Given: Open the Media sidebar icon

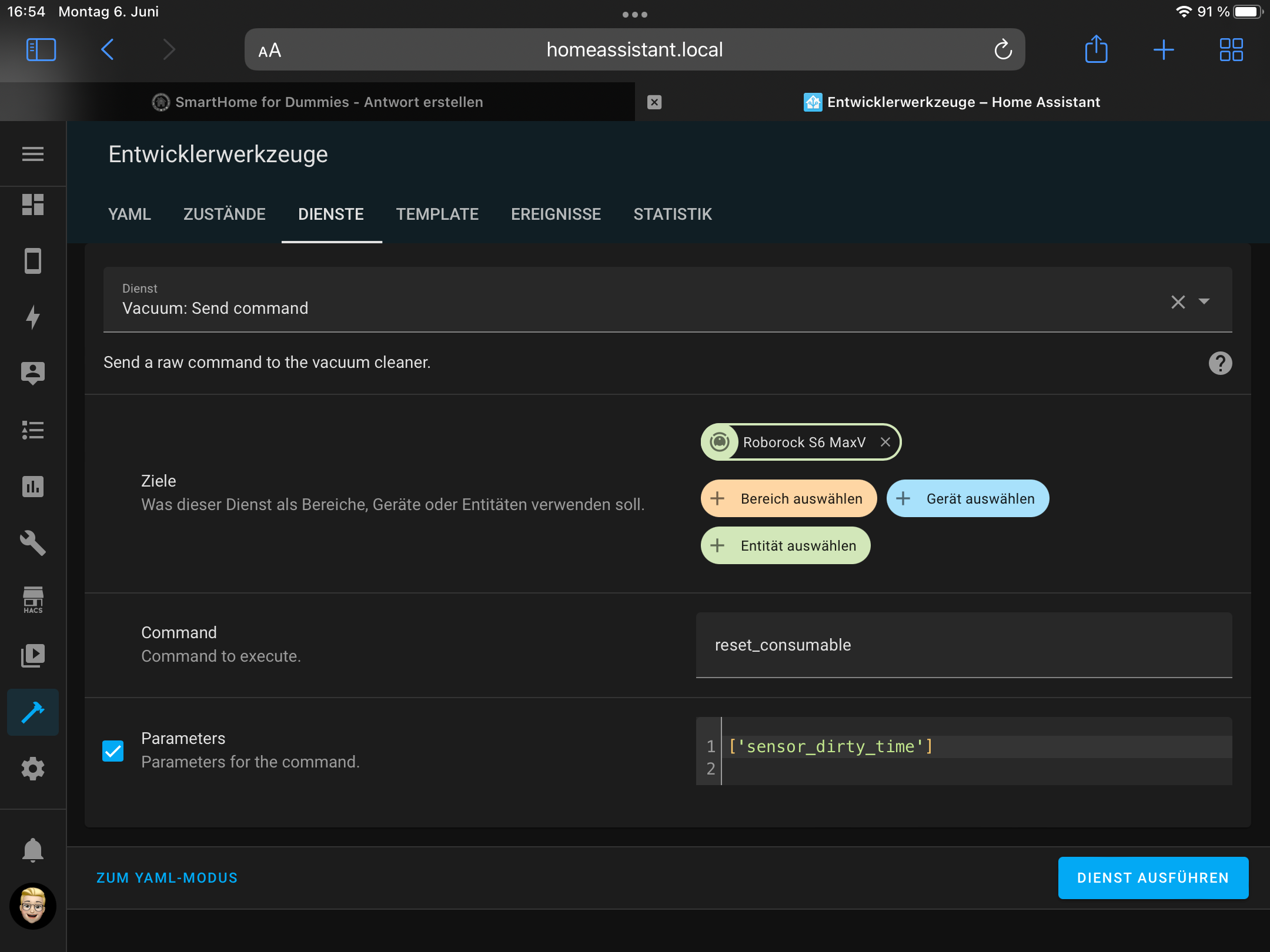Looking at the screenshot, I should [33, 655].
